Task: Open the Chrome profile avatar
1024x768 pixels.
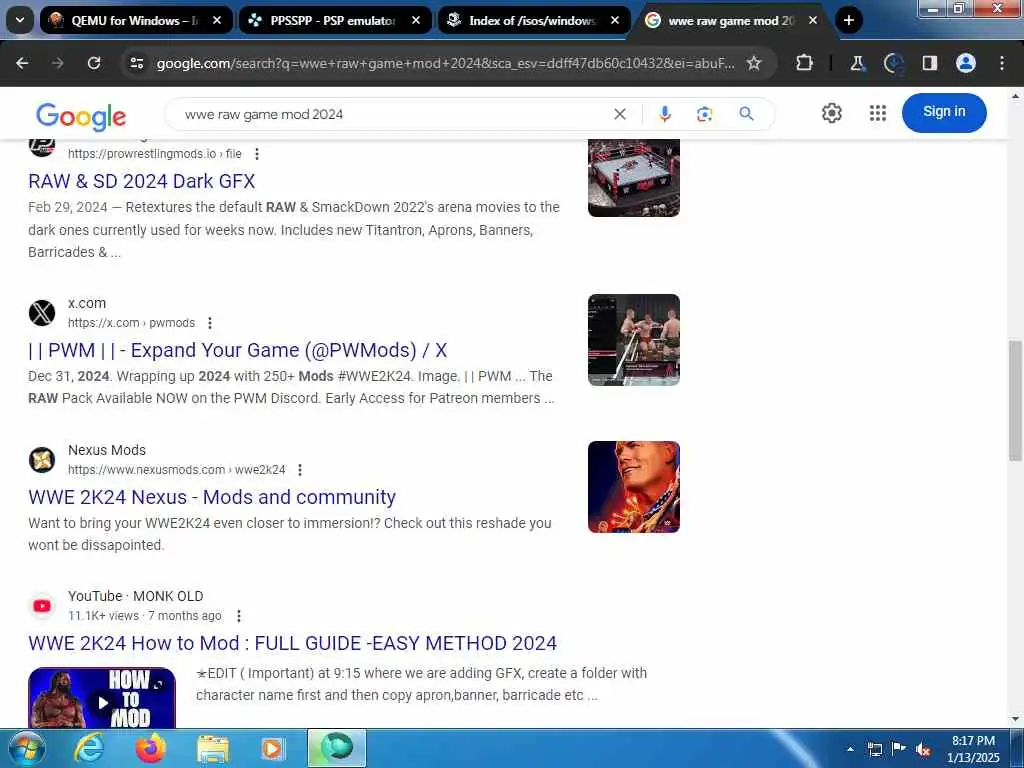Action: point(966,63)
